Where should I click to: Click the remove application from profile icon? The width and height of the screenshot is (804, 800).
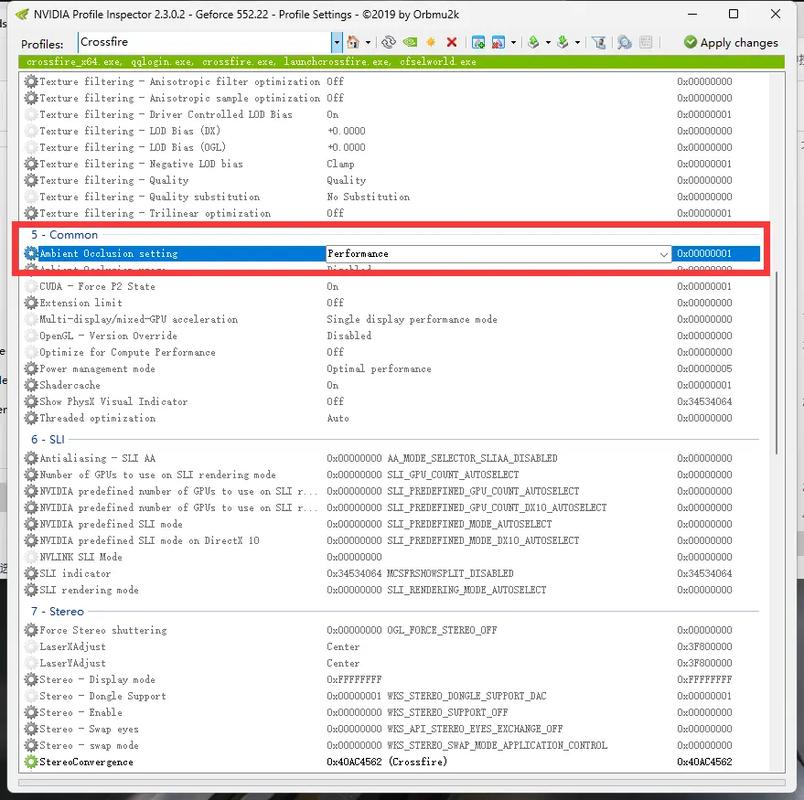coord(499,42)
